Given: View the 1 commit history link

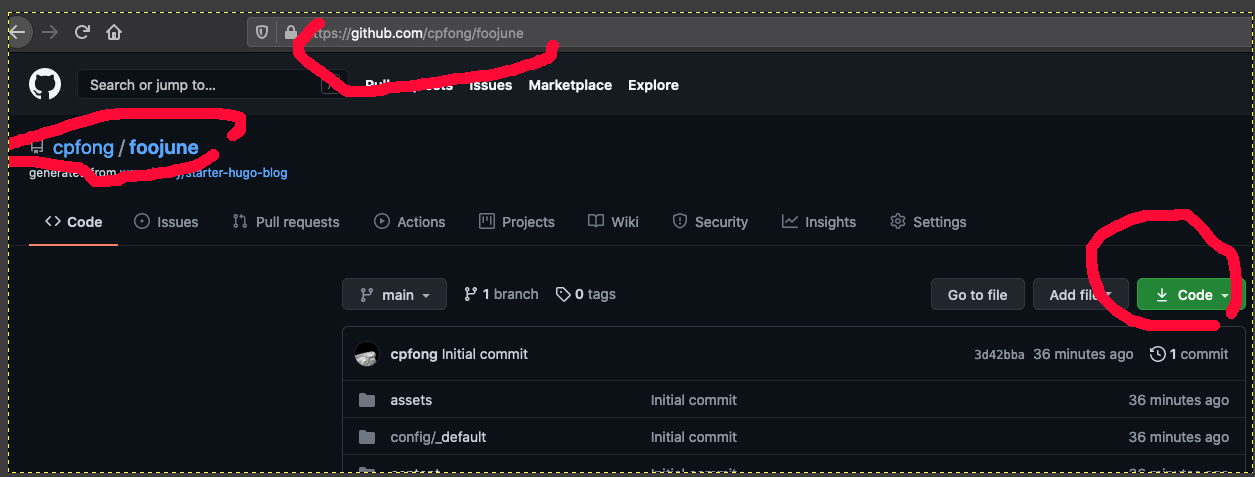Looking at the screenshot, I should tap(1189, 354).
